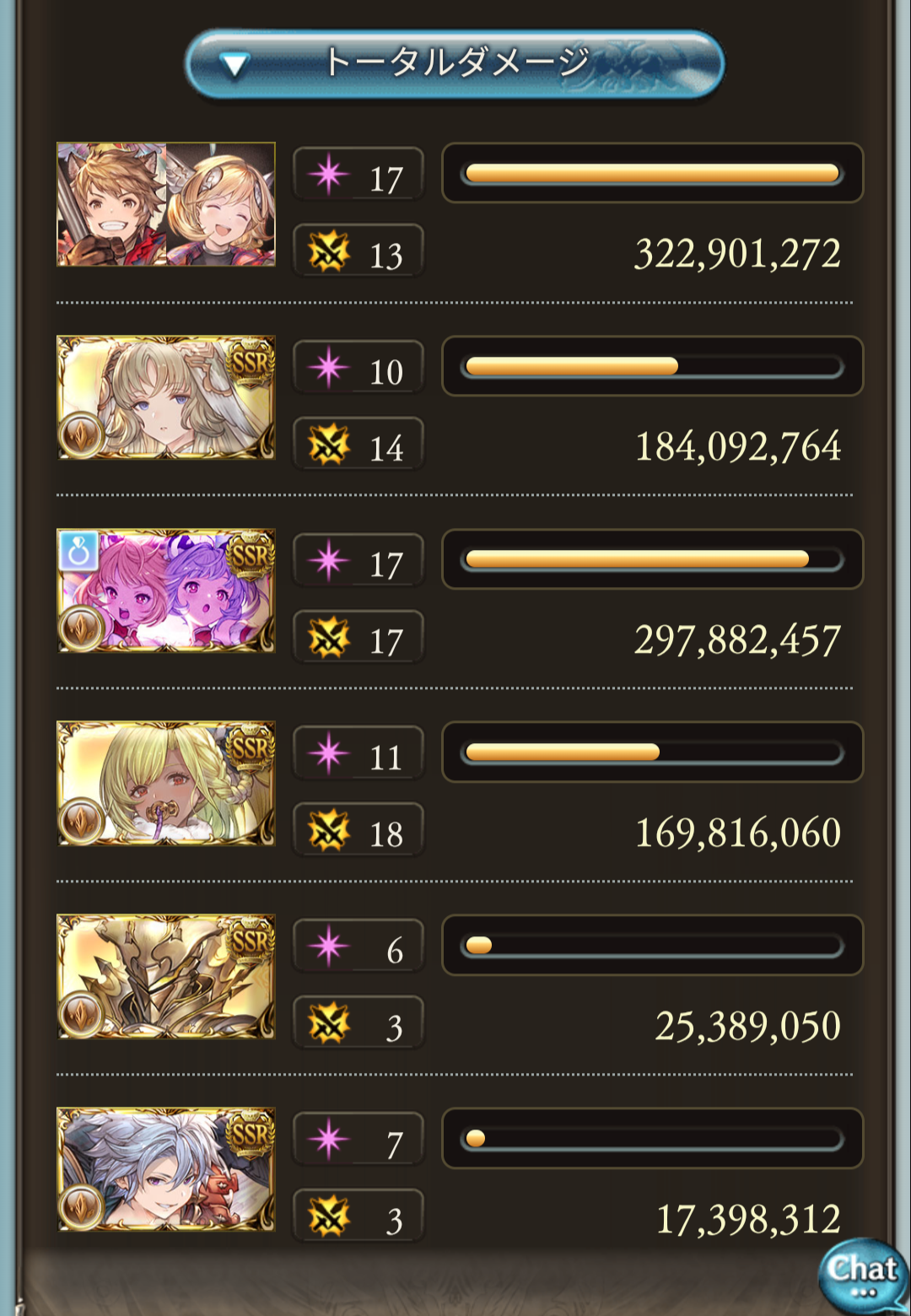911x1316 pixels.
Task: Click the 17,398,312 damage total
Action: [x=748, y=1219]
